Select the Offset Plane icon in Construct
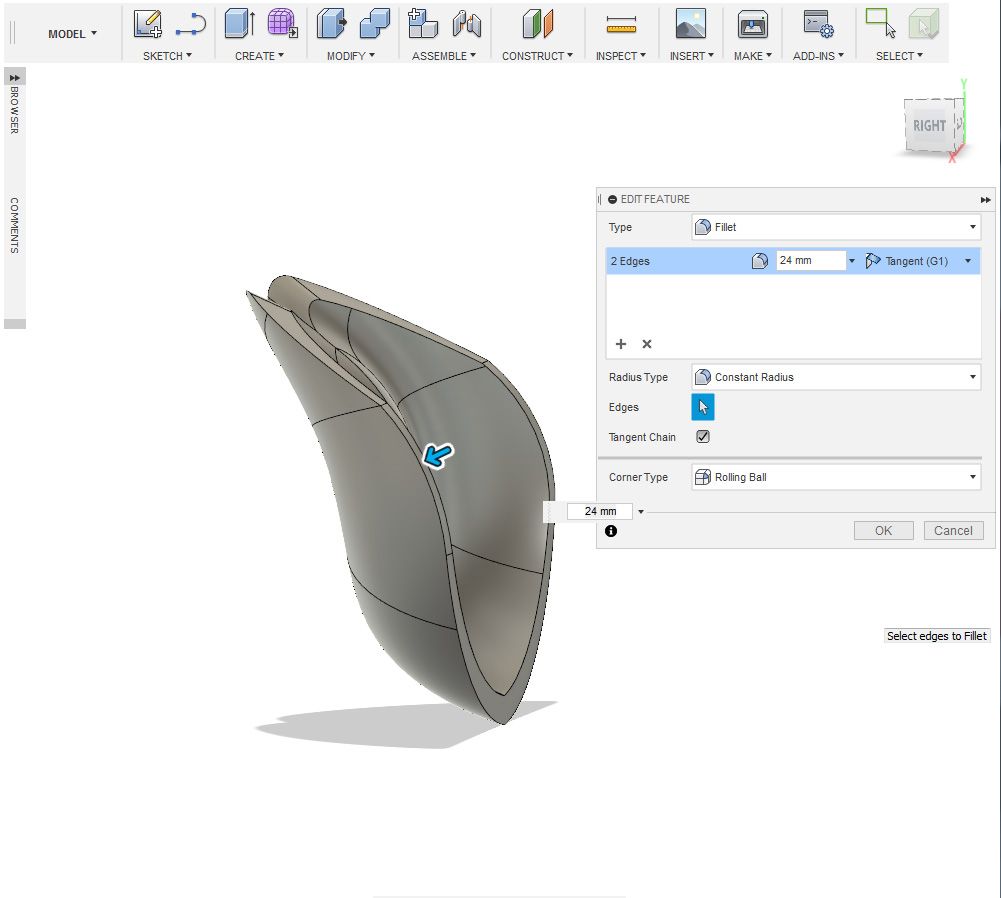1001x898 pixels. click(x=537, y=24)
